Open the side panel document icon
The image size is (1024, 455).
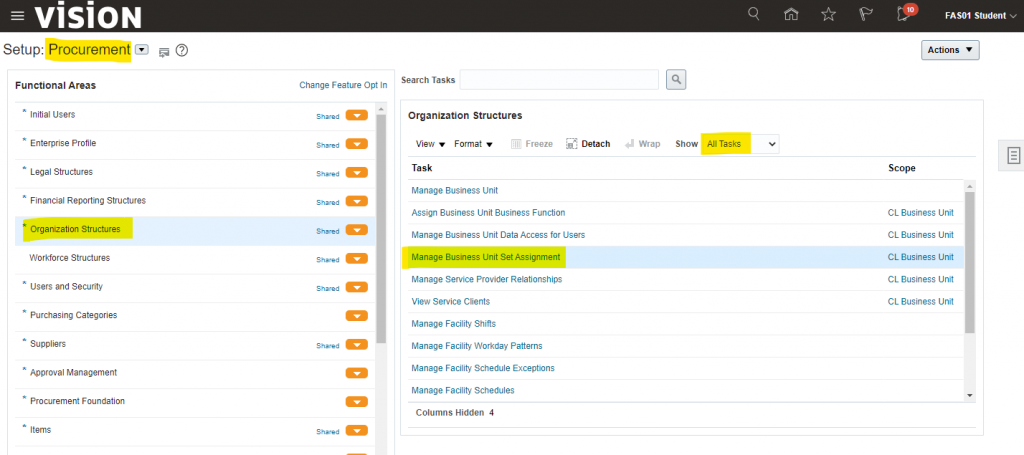(1013, 155)
